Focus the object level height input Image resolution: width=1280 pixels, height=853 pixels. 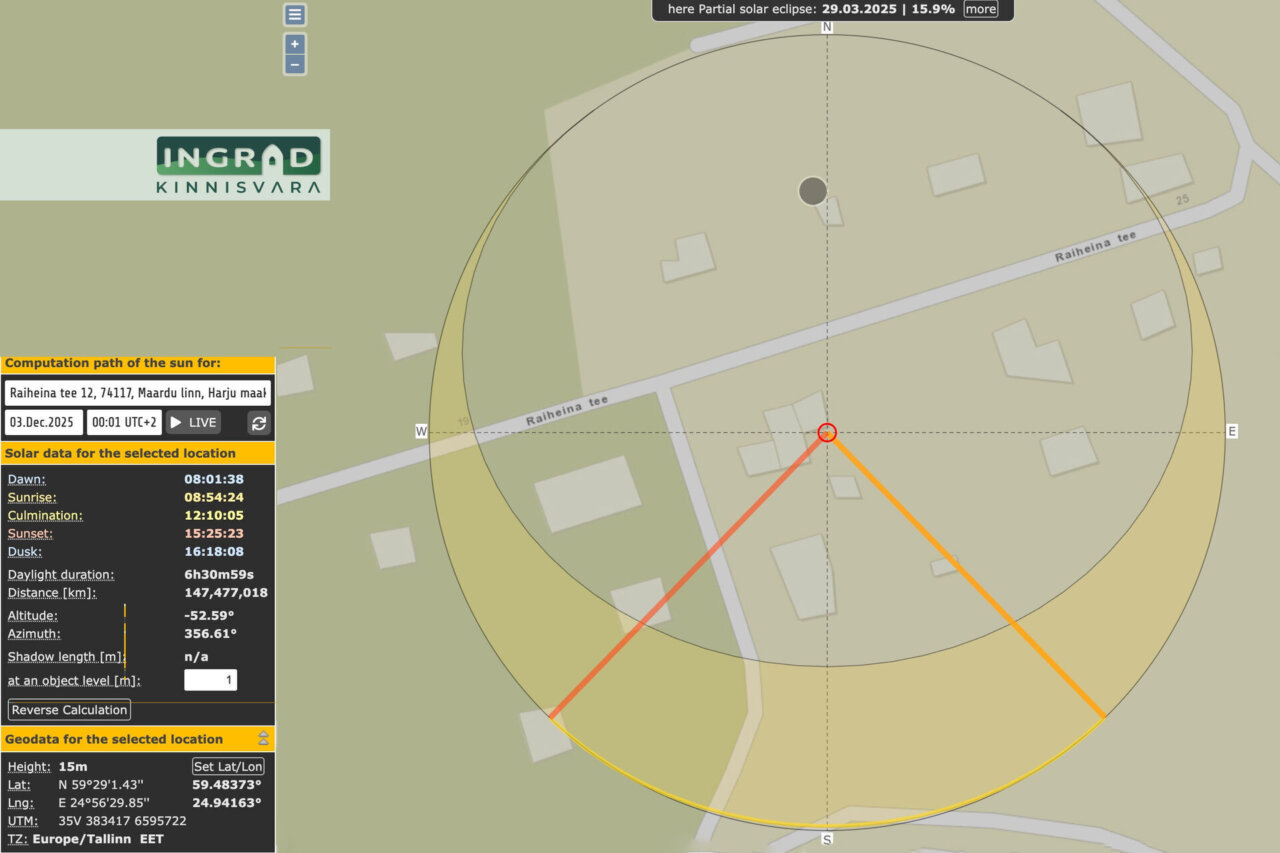[210, 680]
